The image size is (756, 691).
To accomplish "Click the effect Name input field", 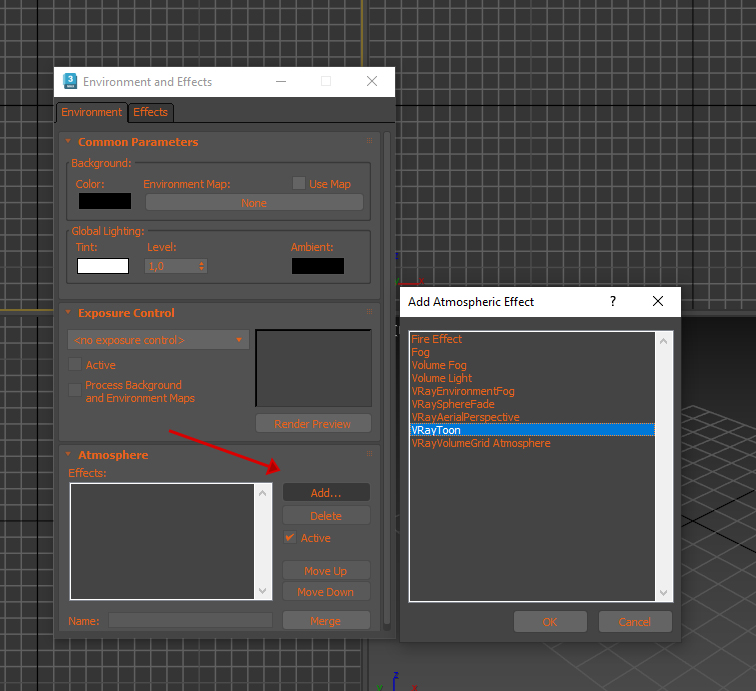I will tap(190, 620).
